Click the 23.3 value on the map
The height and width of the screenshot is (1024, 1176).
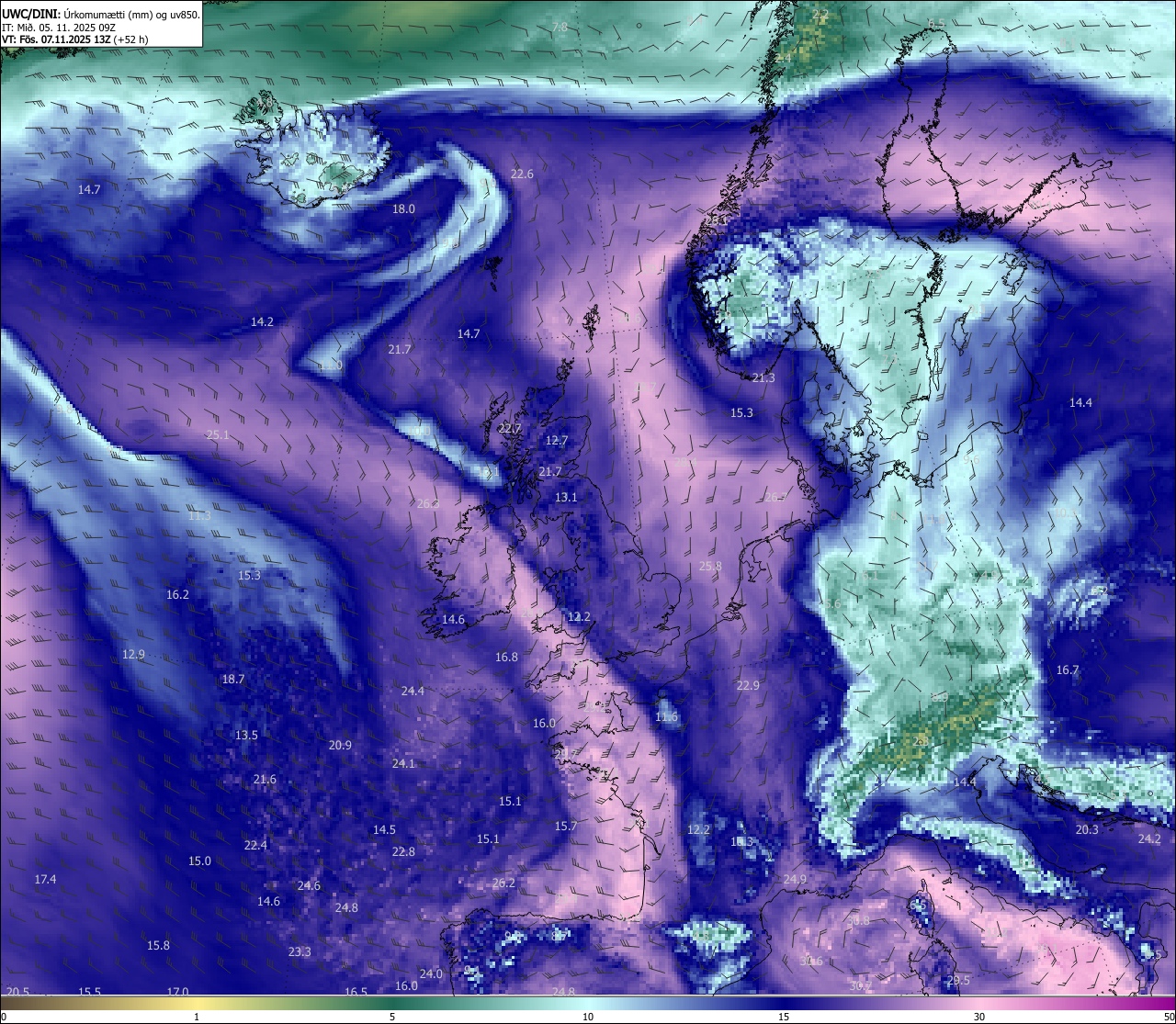pyautogui.click(x=300, y=951)
